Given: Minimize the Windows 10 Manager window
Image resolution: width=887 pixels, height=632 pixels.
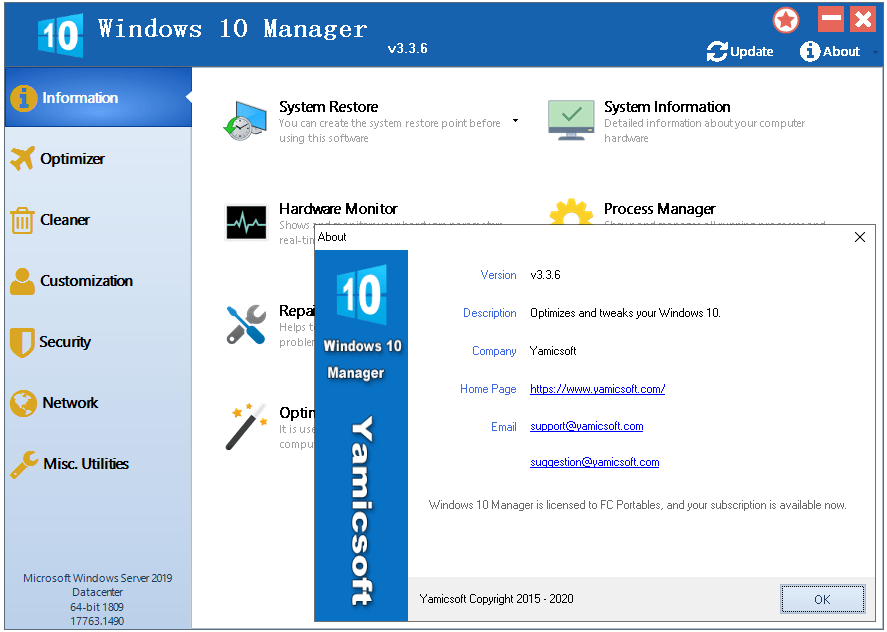Looking at the screenshot, I should click(831, 19).
